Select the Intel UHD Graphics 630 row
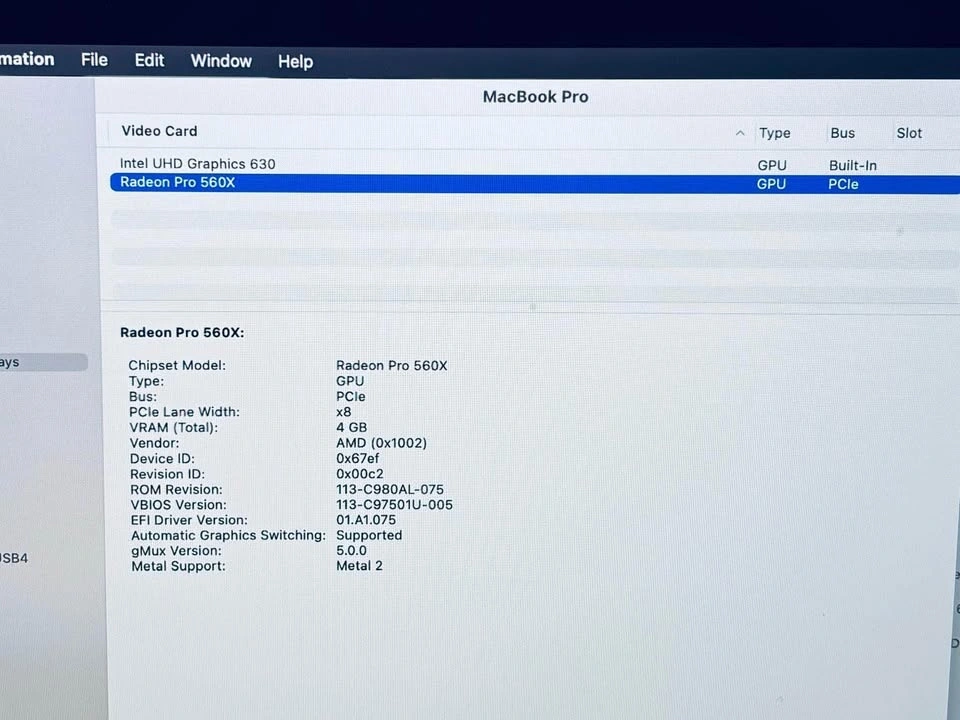Image resolution: width=960 pixels, height=720 pixels. pyautogui.click(x=198, y=164)
